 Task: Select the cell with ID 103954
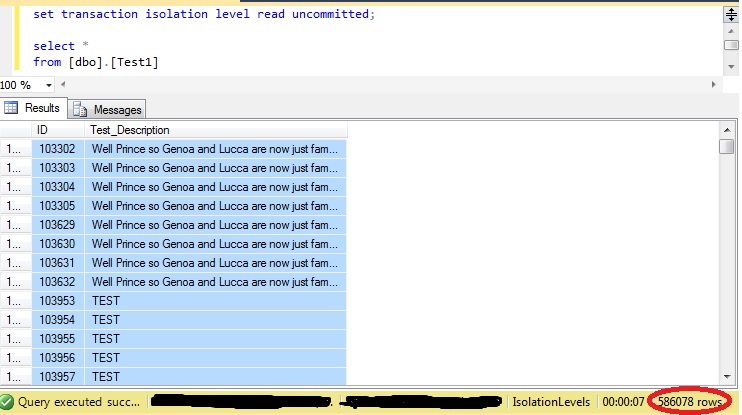(x=58, y=320)
